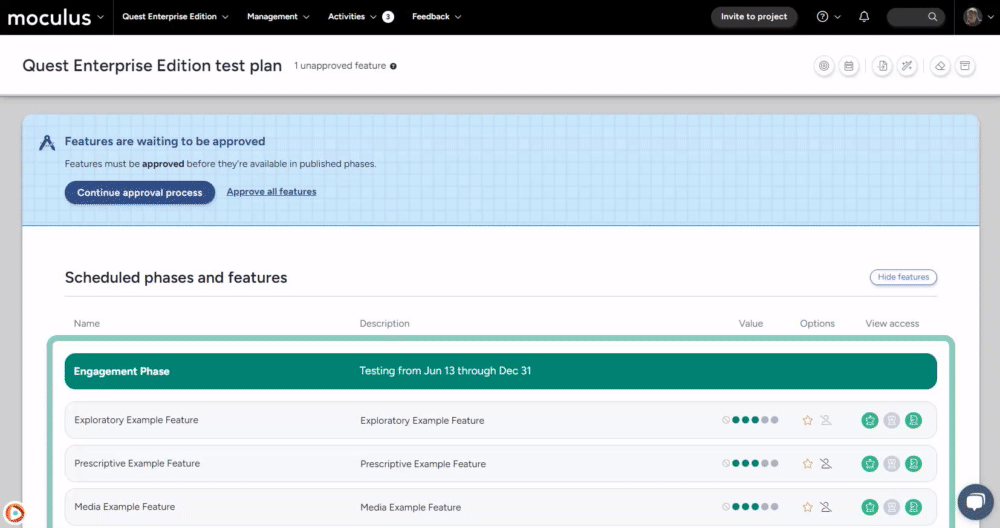The height and width of the screenshot is (528, 1000).
Task: Toggle the gray middle access icon on Media Example Feature
Action: point(892,507)
